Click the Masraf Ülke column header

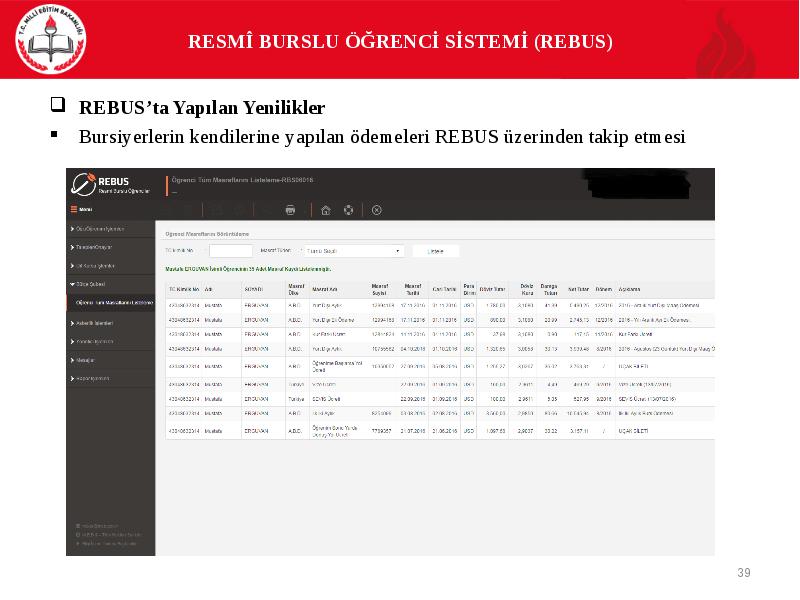click(x=296, y=289)
